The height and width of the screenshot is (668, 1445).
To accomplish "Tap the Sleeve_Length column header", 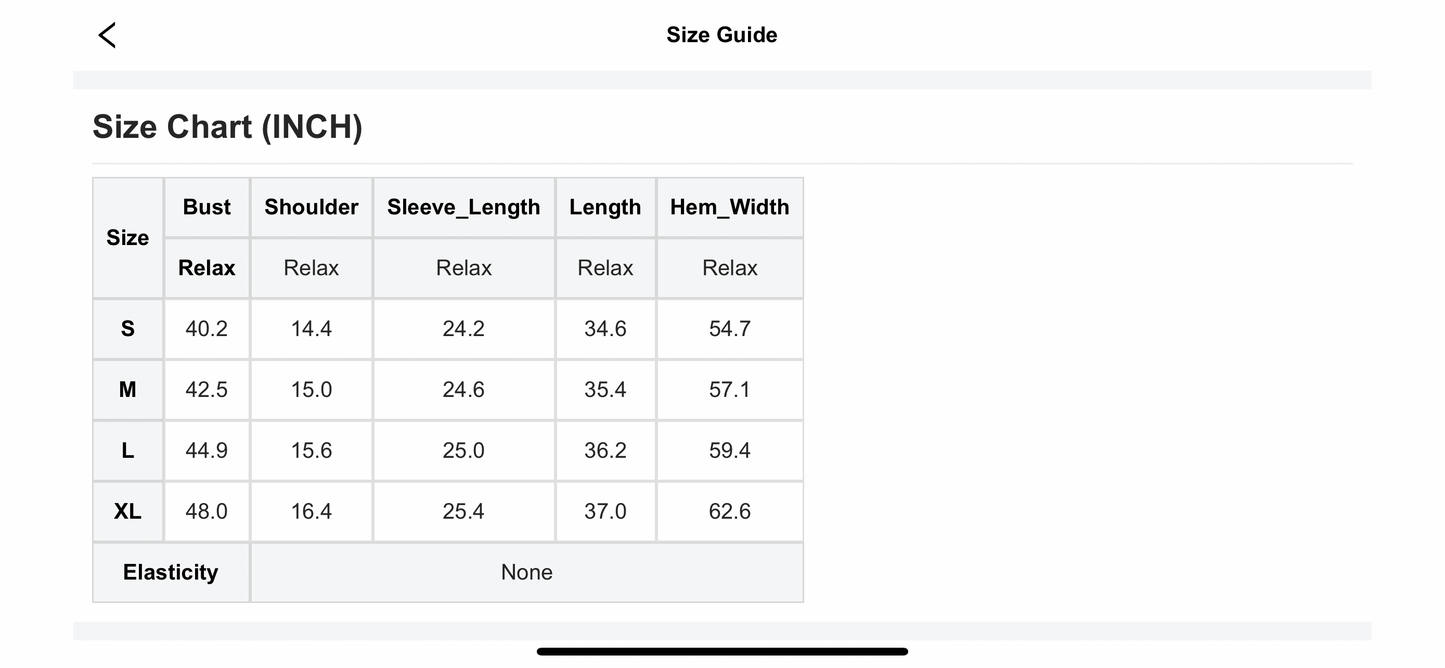I will (x=463, y=207).
